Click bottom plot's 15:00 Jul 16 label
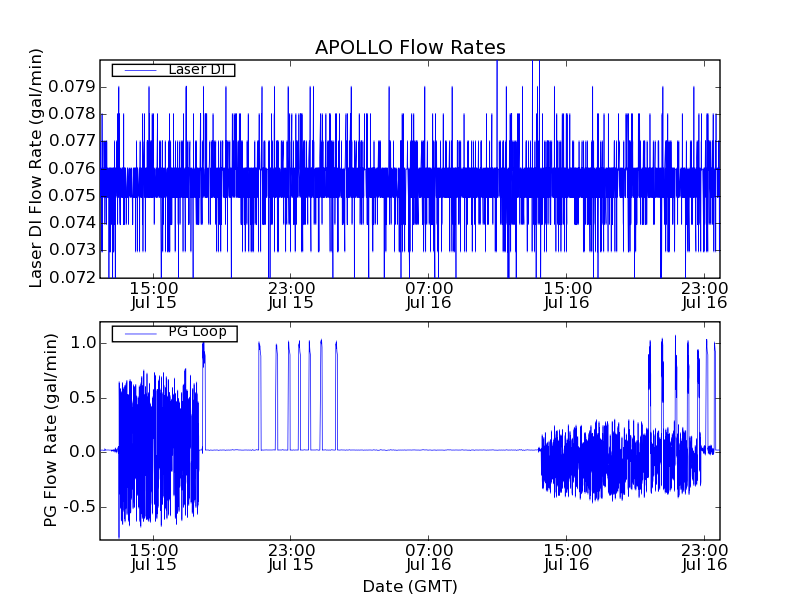The image size is (800, 600). tap(567, 558)
